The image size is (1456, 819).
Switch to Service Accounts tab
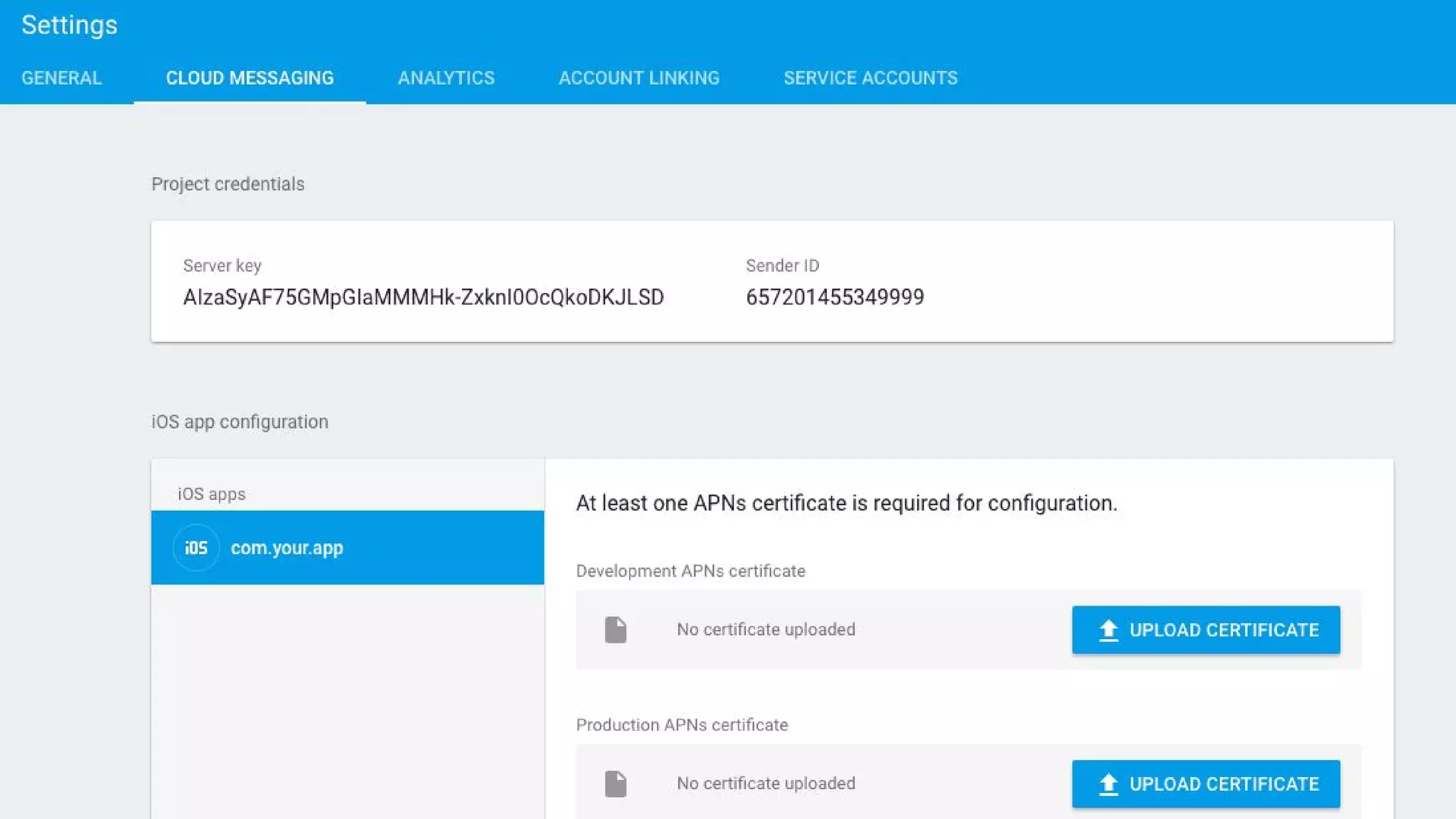click(x=870, y=77)
